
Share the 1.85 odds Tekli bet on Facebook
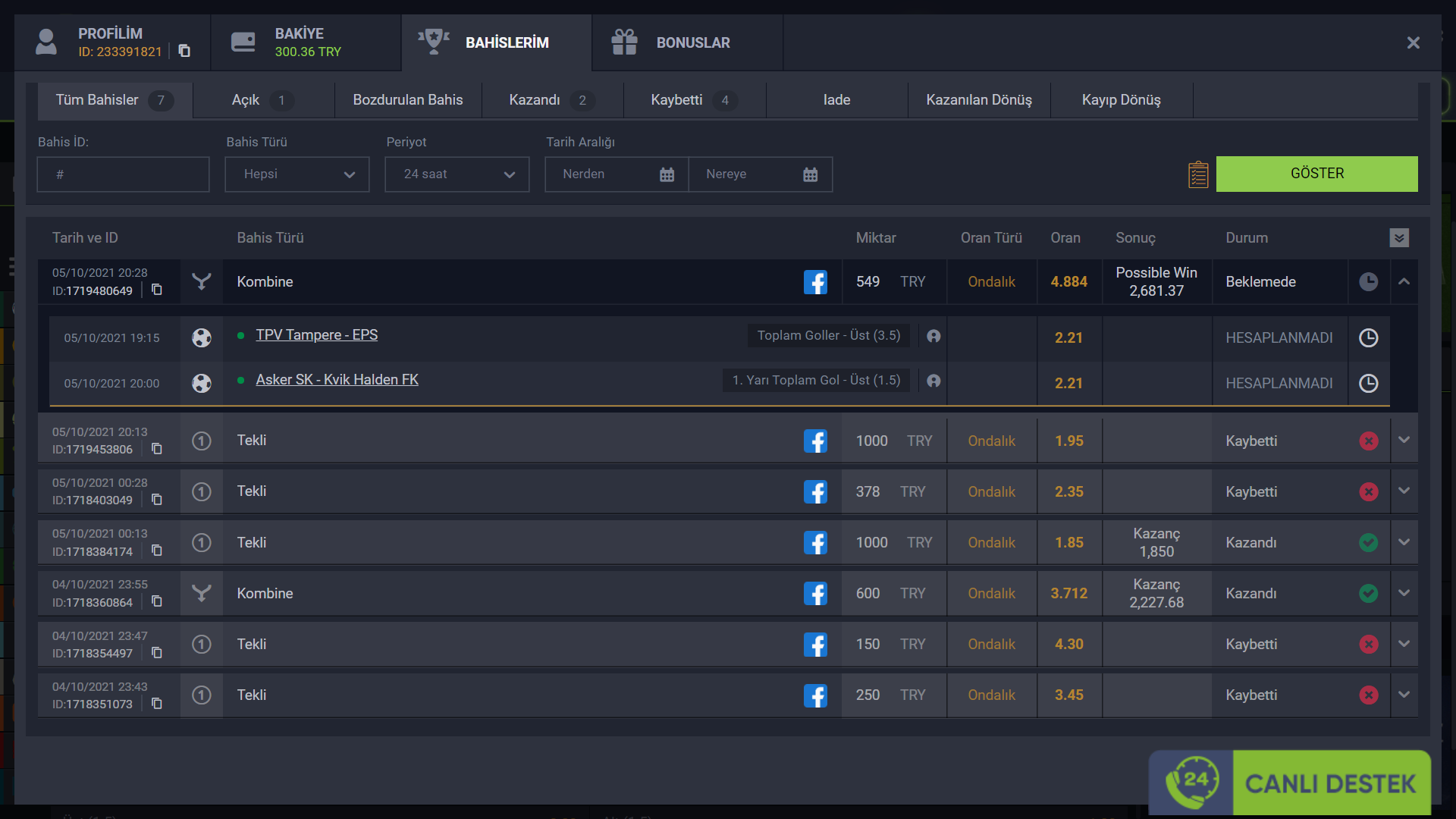(815, 542)
